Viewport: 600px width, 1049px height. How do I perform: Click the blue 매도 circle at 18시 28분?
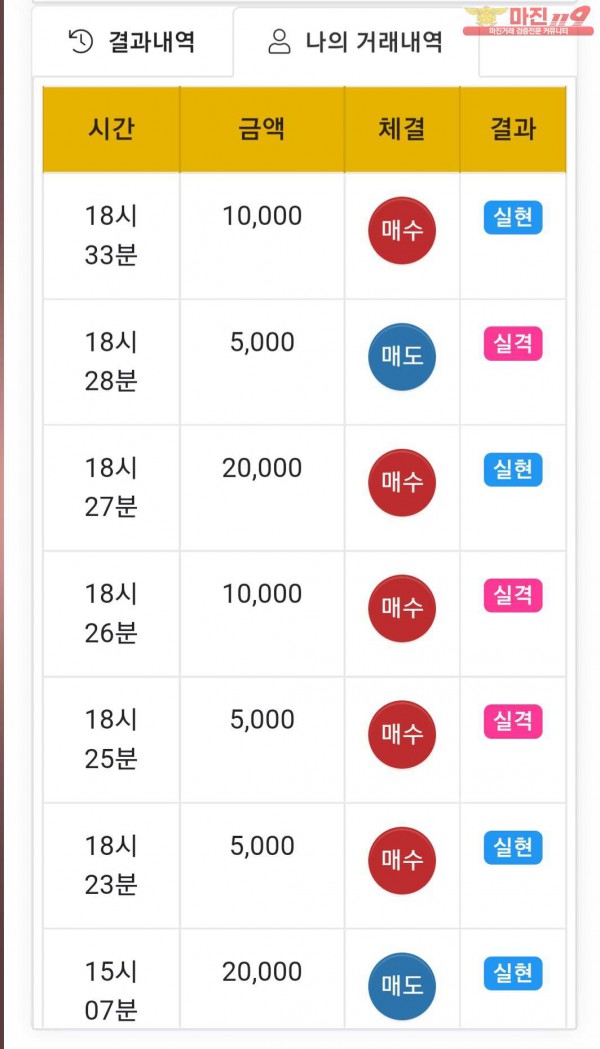point(402,356)
